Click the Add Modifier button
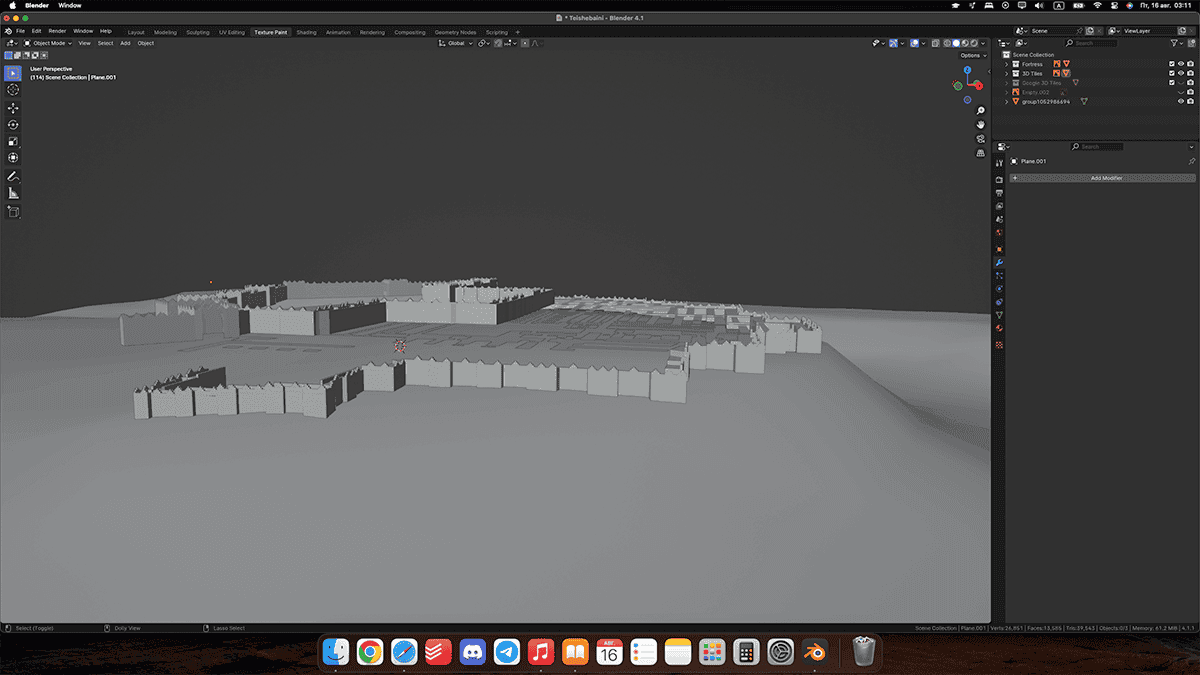This screenshot has width=1200, height=675. tap(1106, 178)
